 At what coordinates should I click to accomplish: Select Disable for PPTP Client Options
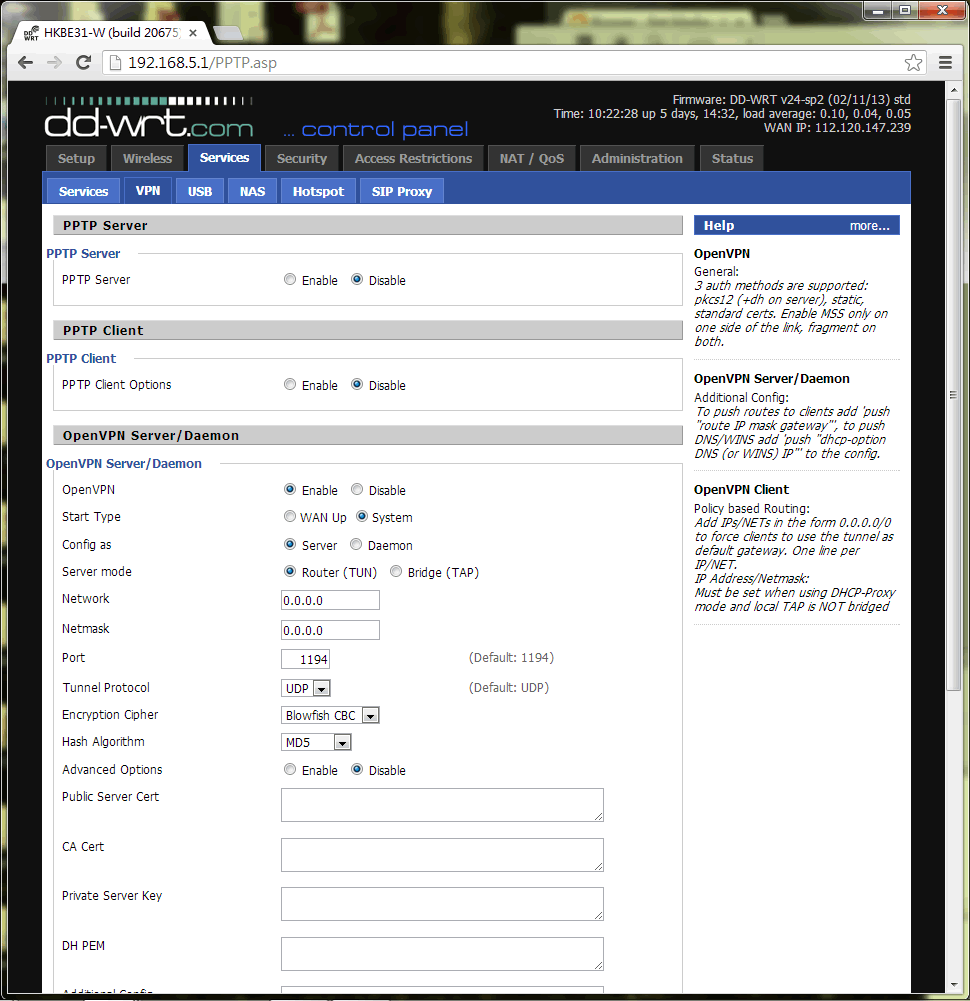357,384
